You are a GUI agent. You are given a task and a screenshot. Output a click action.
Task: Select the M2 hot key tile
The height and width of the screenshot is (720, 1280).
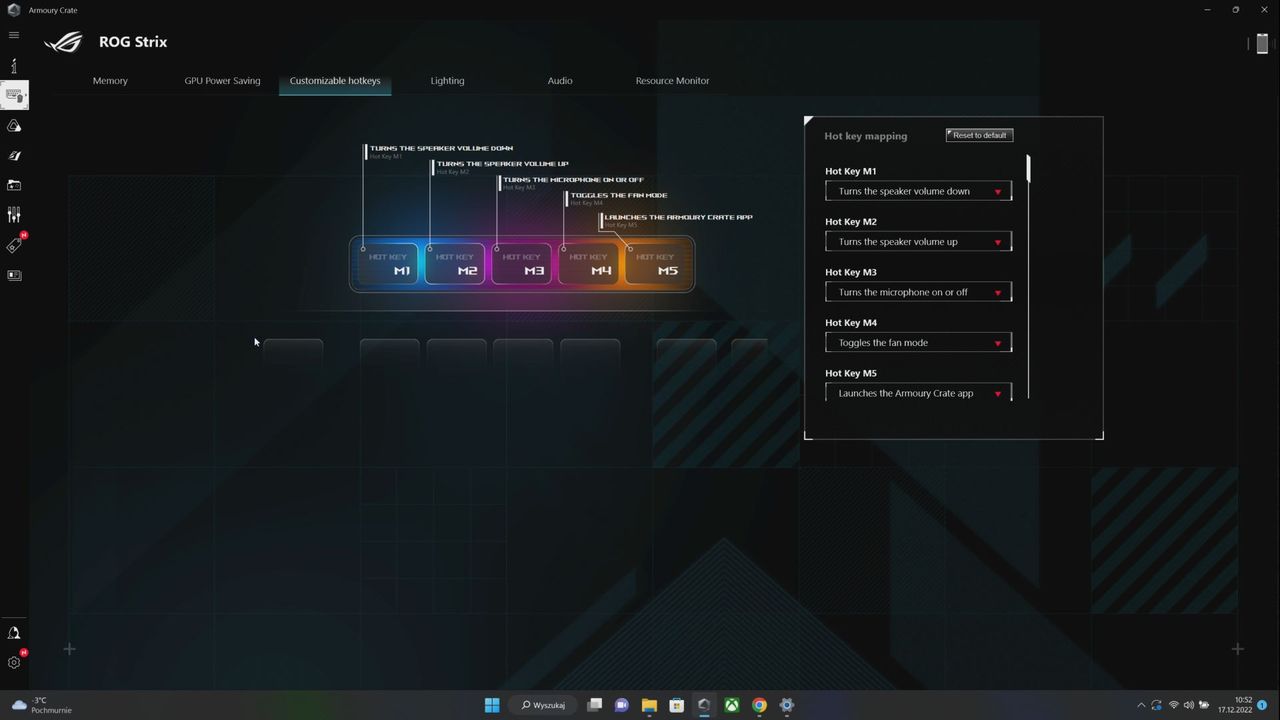(455, 264)
